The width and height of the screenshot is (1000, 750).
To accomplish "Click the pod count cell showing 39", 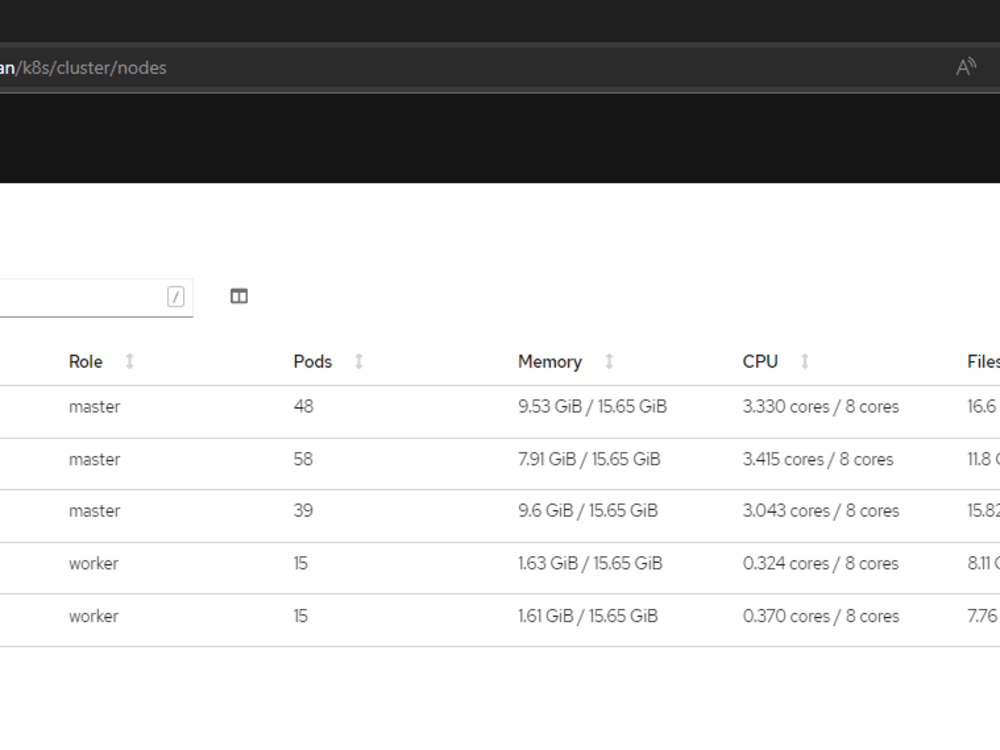I will [303, 511].
